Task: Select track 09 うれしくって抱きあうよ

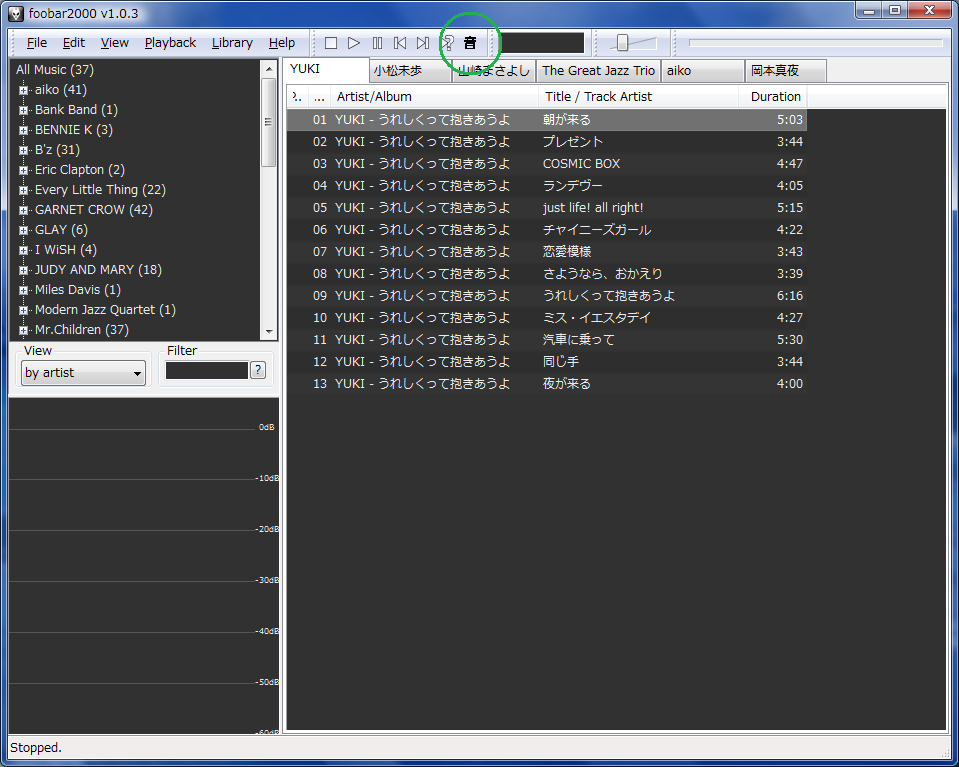Action: click(x=547, y=296)
